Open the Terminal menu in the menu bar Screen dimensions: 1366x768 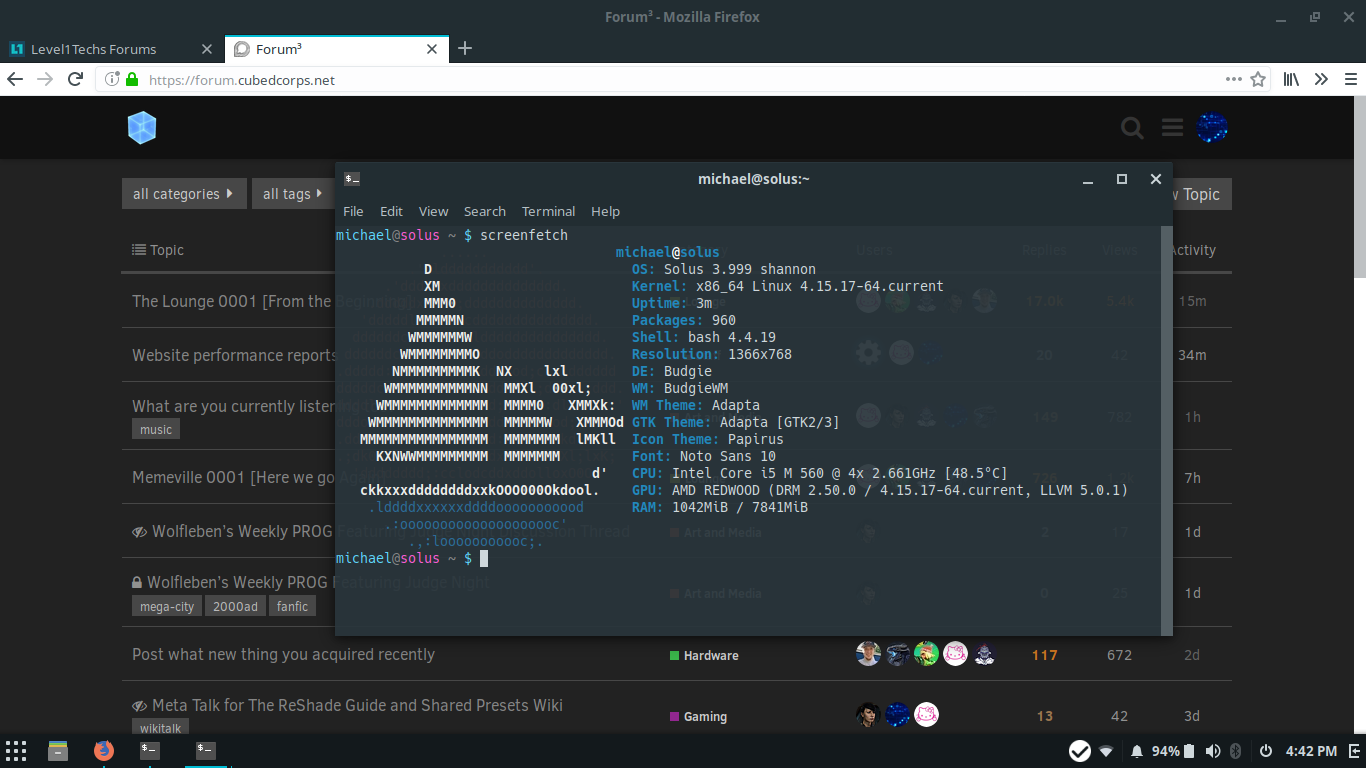coord(548,211)
